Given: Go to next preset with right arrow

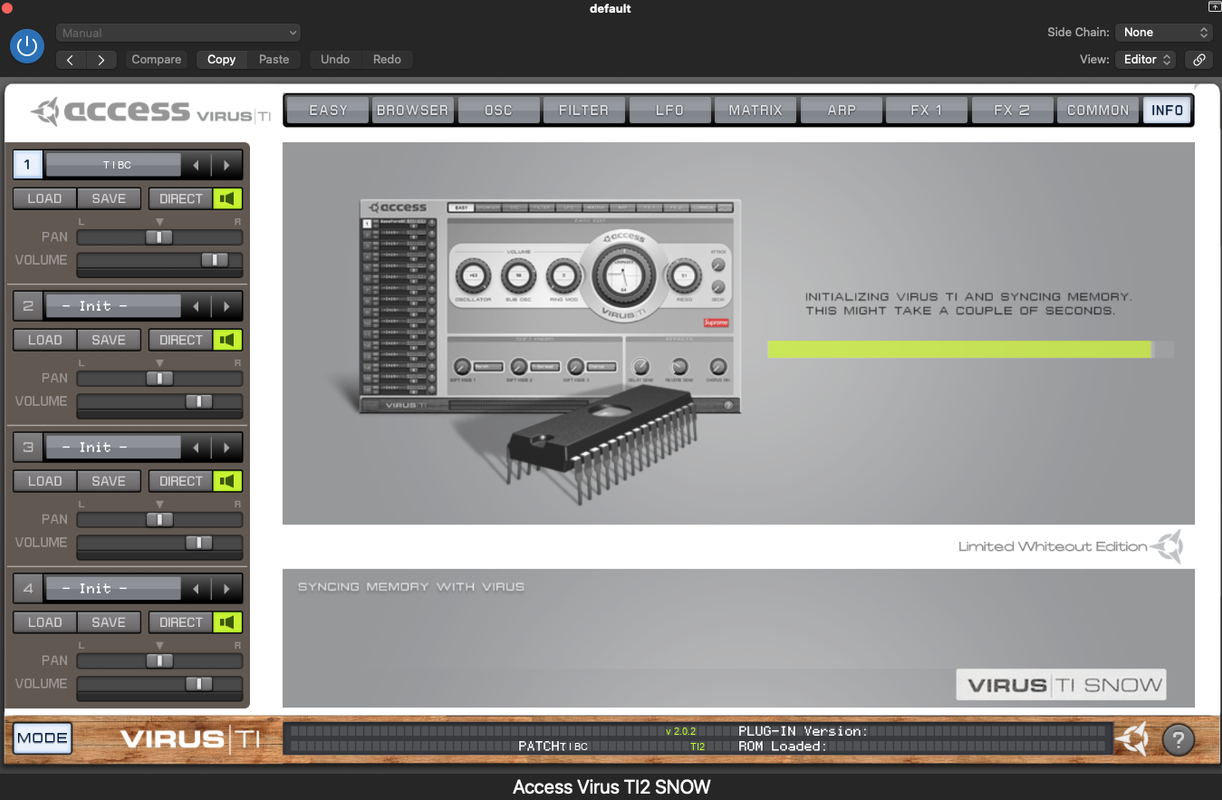Looking at the screenshot, I should (x=101, y=60).
